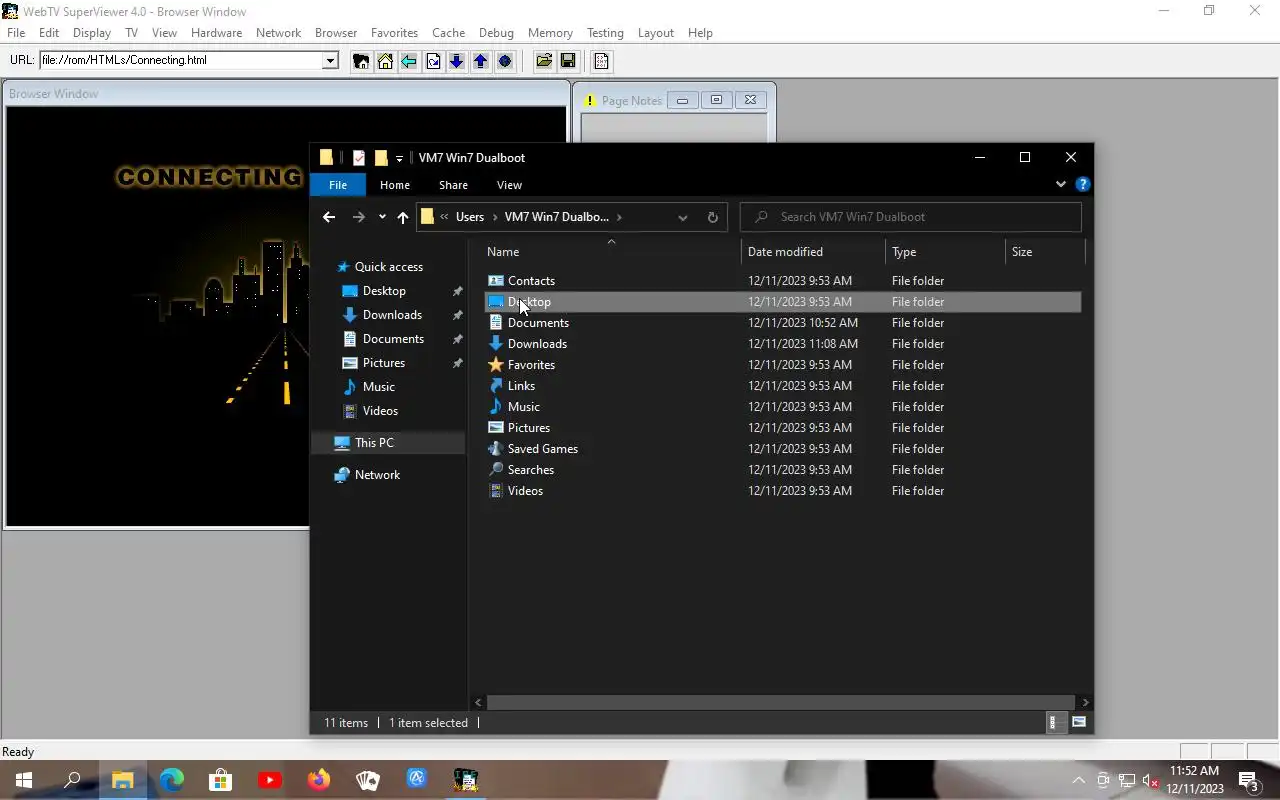Viewport: 1280px width, 800px height.
Task: Open the Hardware menu in WebTV SuperViewer
Action: tap(216, 33)
